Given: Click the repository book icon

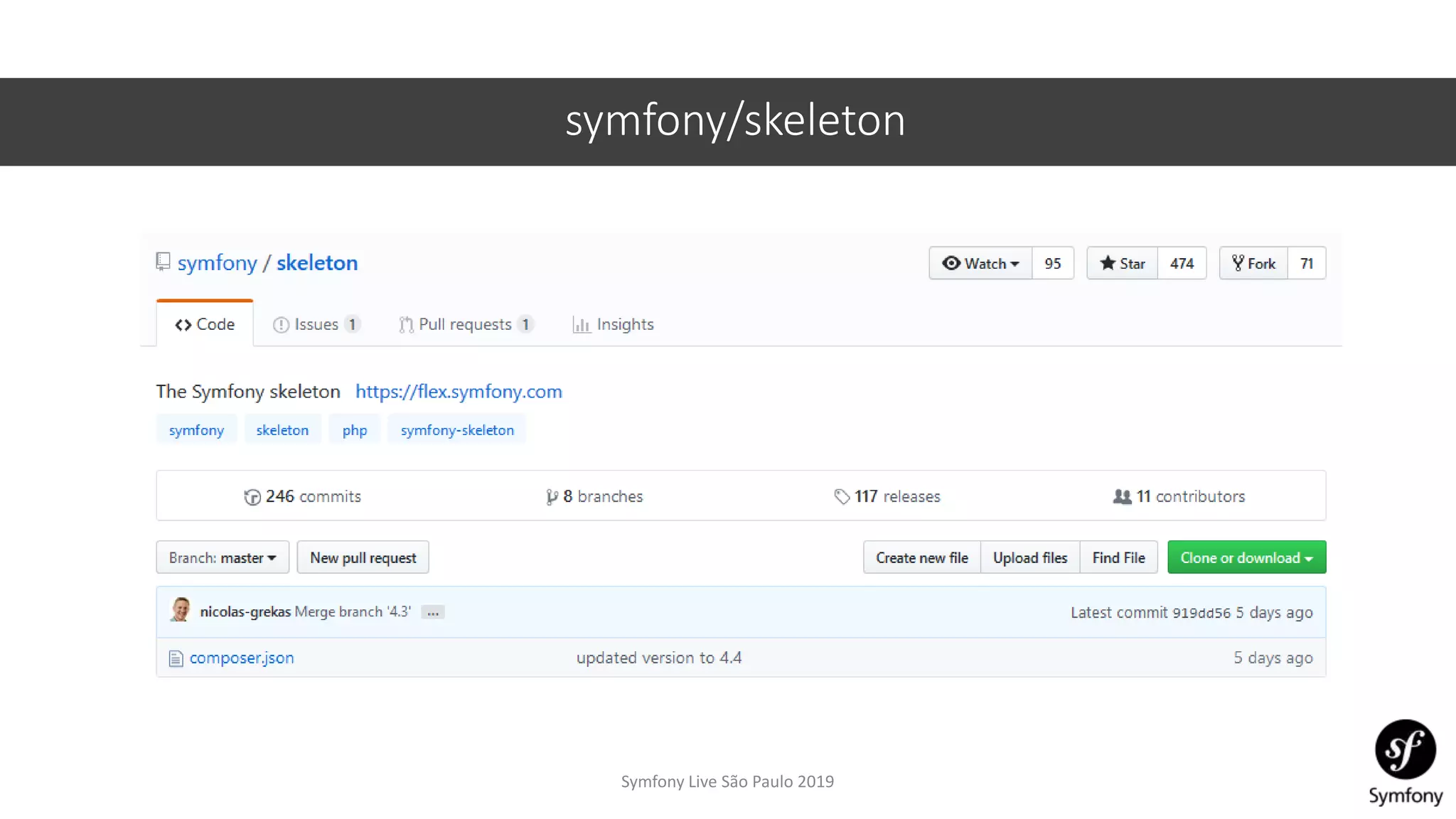Looking at the screenshot, I should (x=163, y=262).
